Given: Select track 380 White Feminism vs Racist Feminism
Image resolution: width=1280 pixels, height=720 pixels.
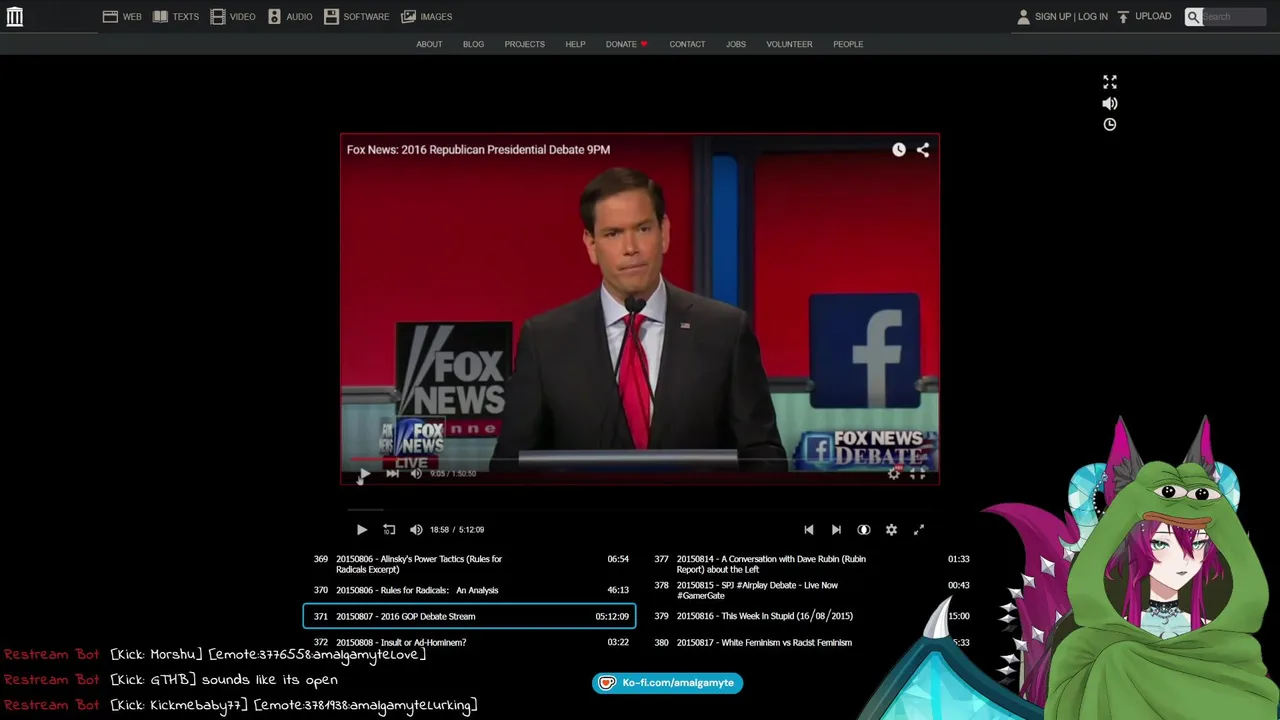Looking at the screenshot, I should tap(811, 642).
